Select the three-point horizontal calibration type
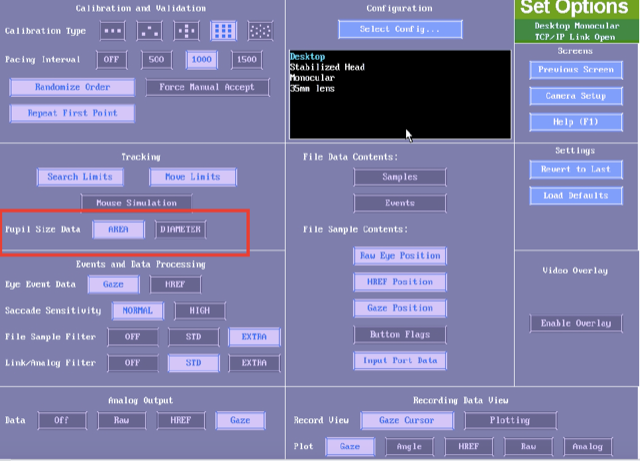The height and width of the screenshot is (461, 640). coord(113,31)
